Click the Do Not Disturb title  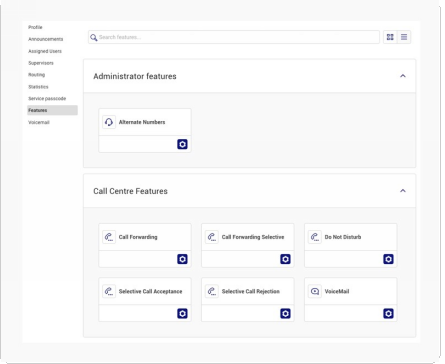[x=343, y=237]
